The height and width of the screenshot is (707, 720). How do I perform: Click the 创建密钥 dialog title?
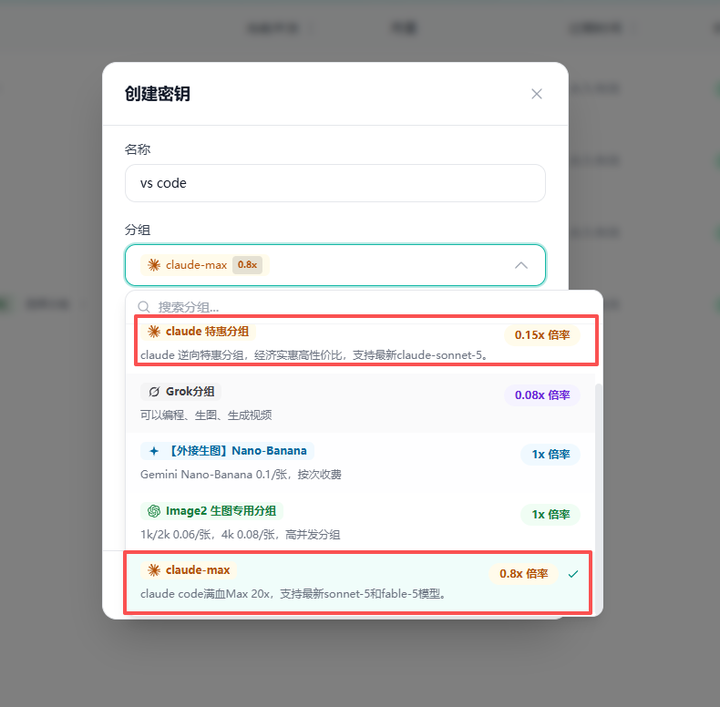coord(158,94)
